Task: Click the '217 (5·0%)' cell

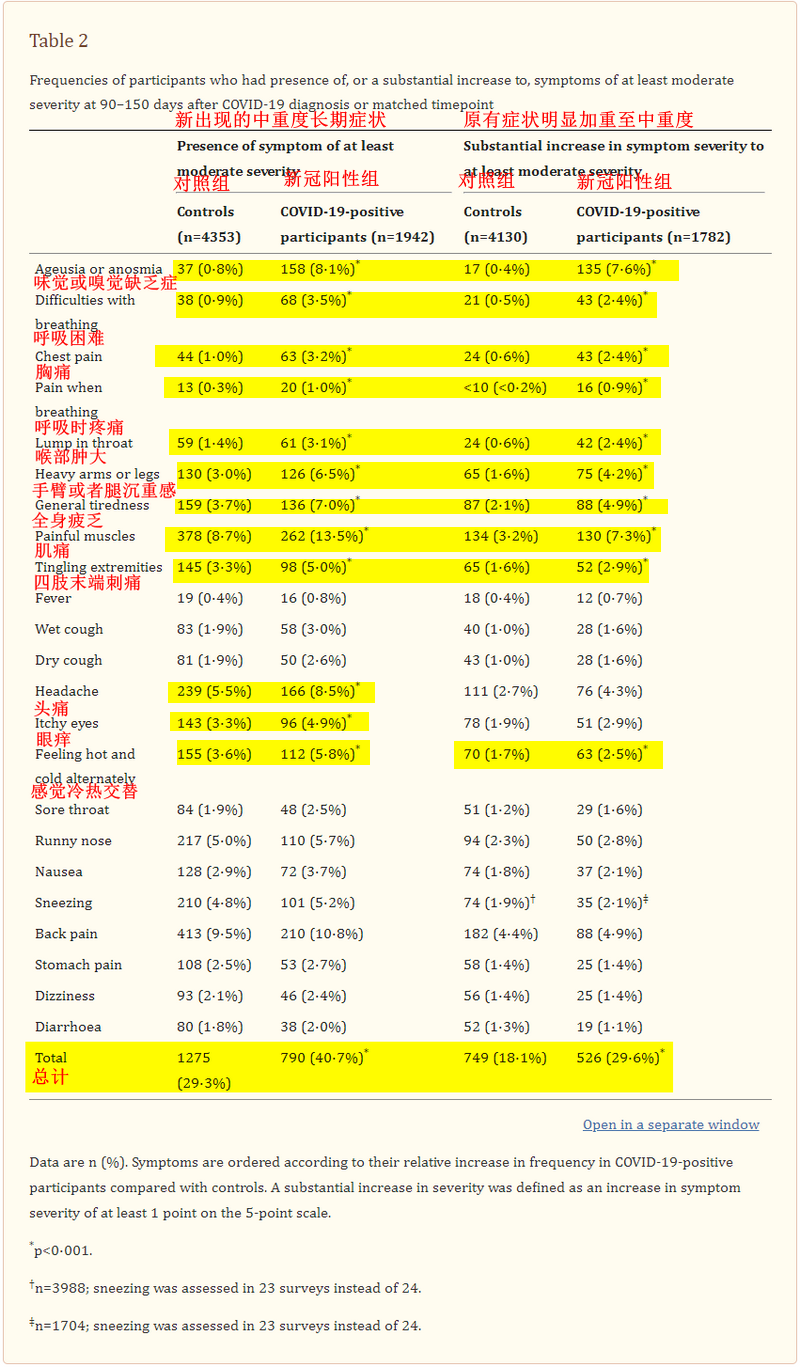Action: pos(213,841)
